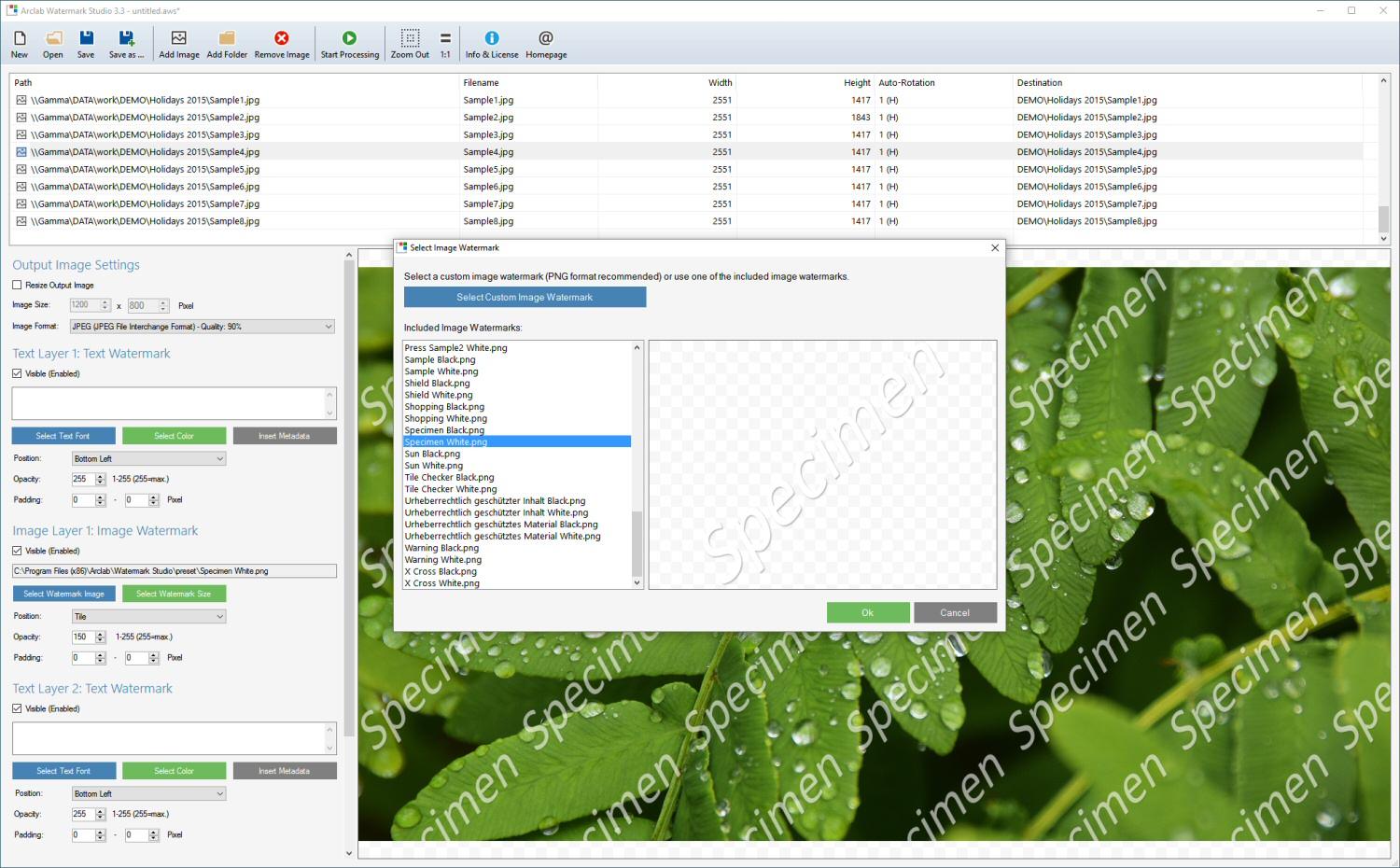Image resolution: width=1400 pixels, height=868 pixels.
Task: Click the Specimen watermark preview thumbnail
Action: [x=822, y=465]
